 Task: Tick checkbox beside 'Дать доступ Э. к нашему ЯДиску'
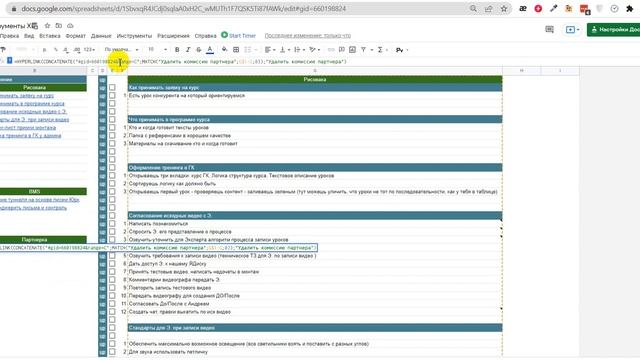click(x=112, y=264)
